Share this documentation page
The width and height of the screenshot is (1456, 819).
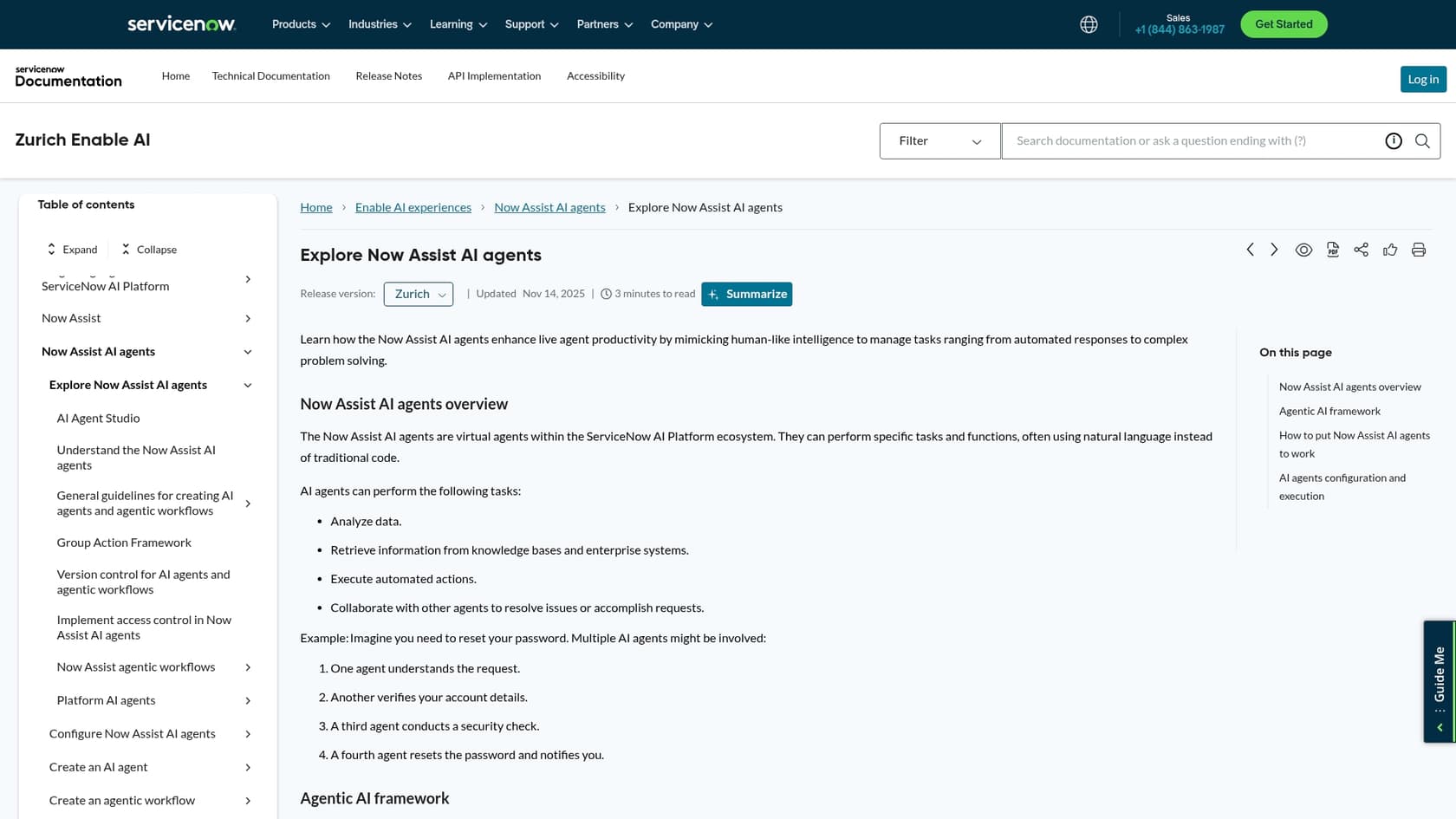(1361, 250)
